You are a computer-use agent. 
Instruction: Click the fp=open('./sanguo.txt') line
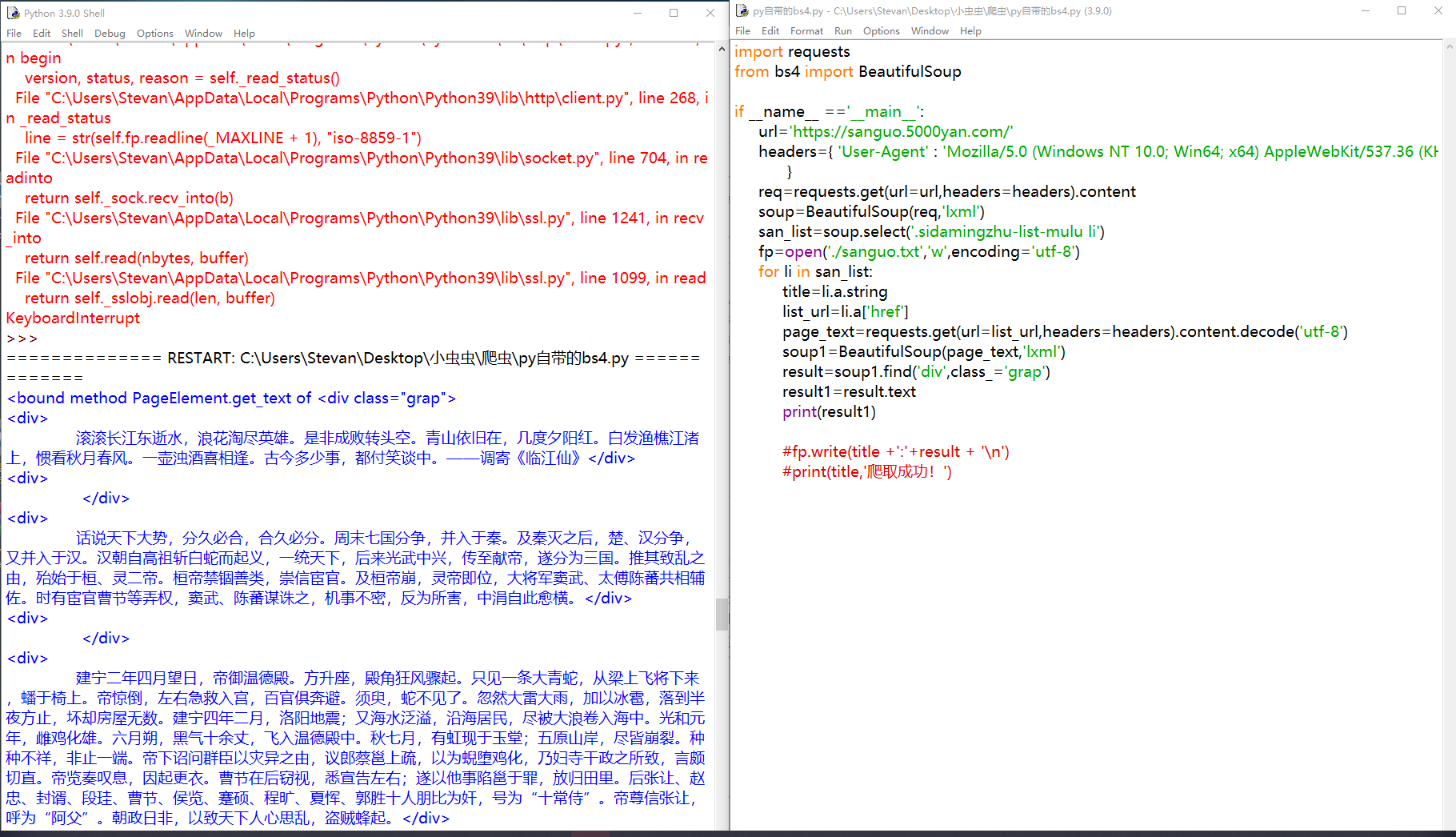[918, 251]
